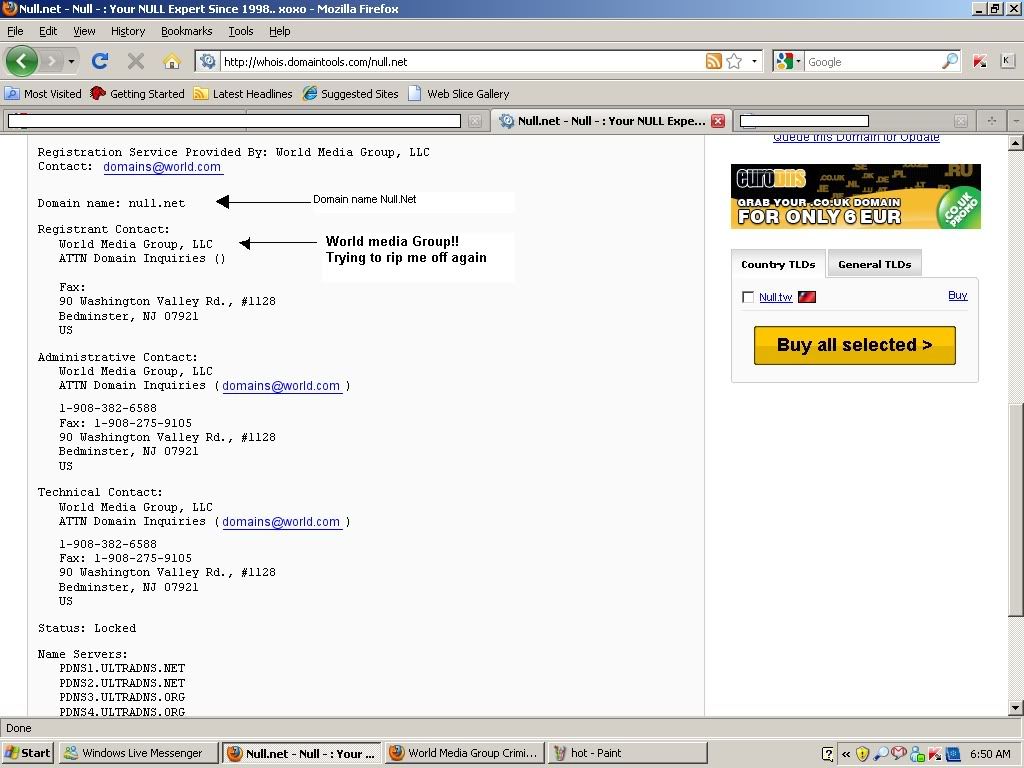Screen dimensions: 1024x768
Task: Open the list all tabs dropdown
Action: (x=1016, y=121)
